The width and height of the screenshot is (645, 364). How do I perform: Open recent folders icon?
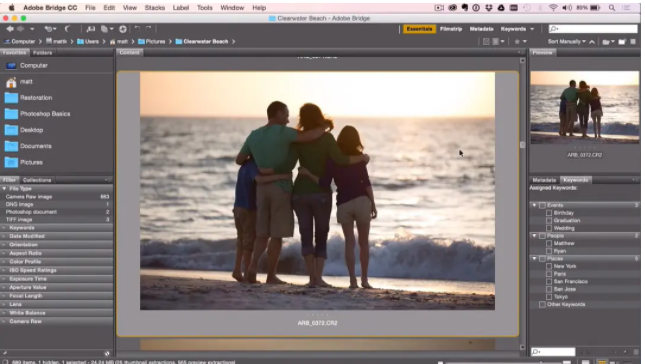pyautogui.click(x=608, y=42)
